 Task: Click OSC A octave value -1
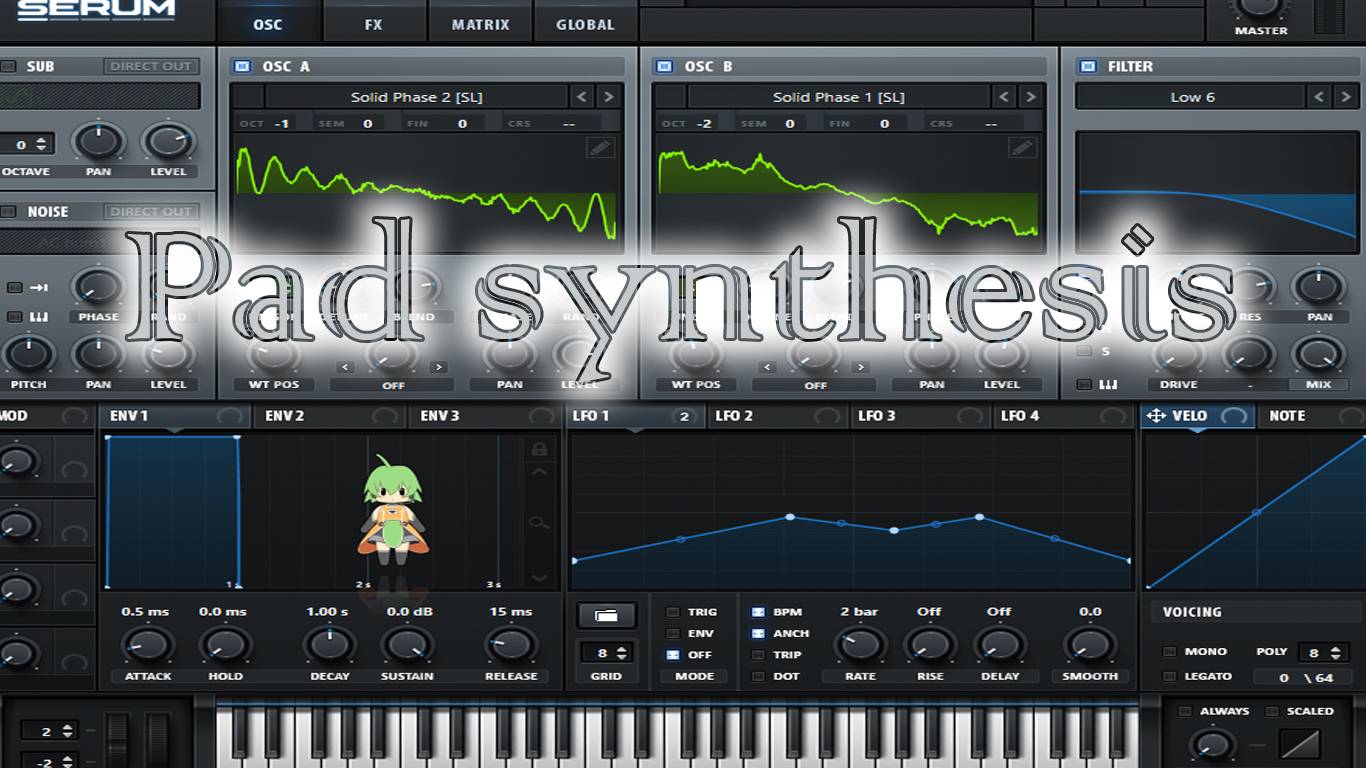(x=282, y=124)
